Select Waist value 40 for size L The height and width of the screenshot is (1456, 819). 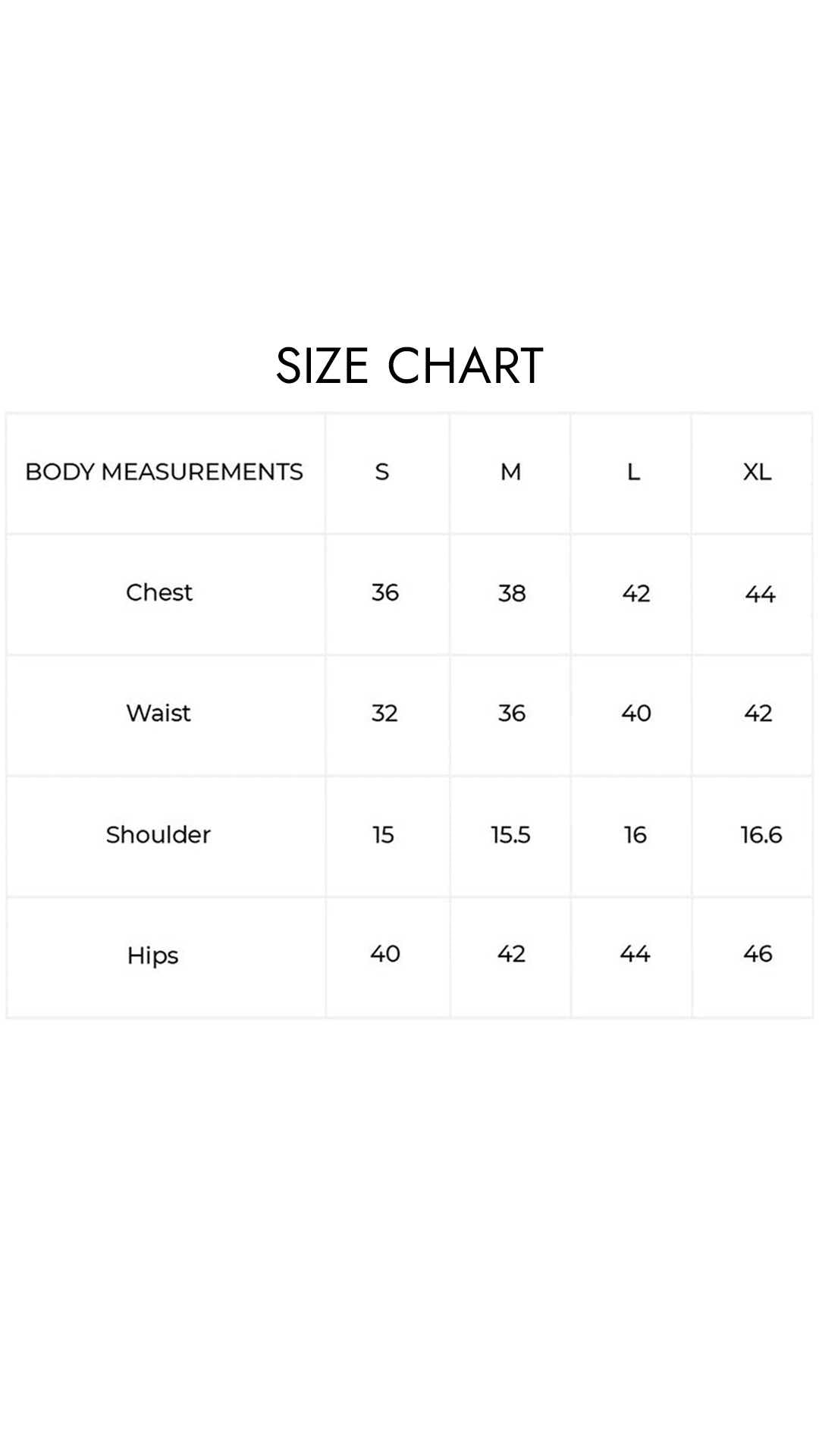coord(636,713)
